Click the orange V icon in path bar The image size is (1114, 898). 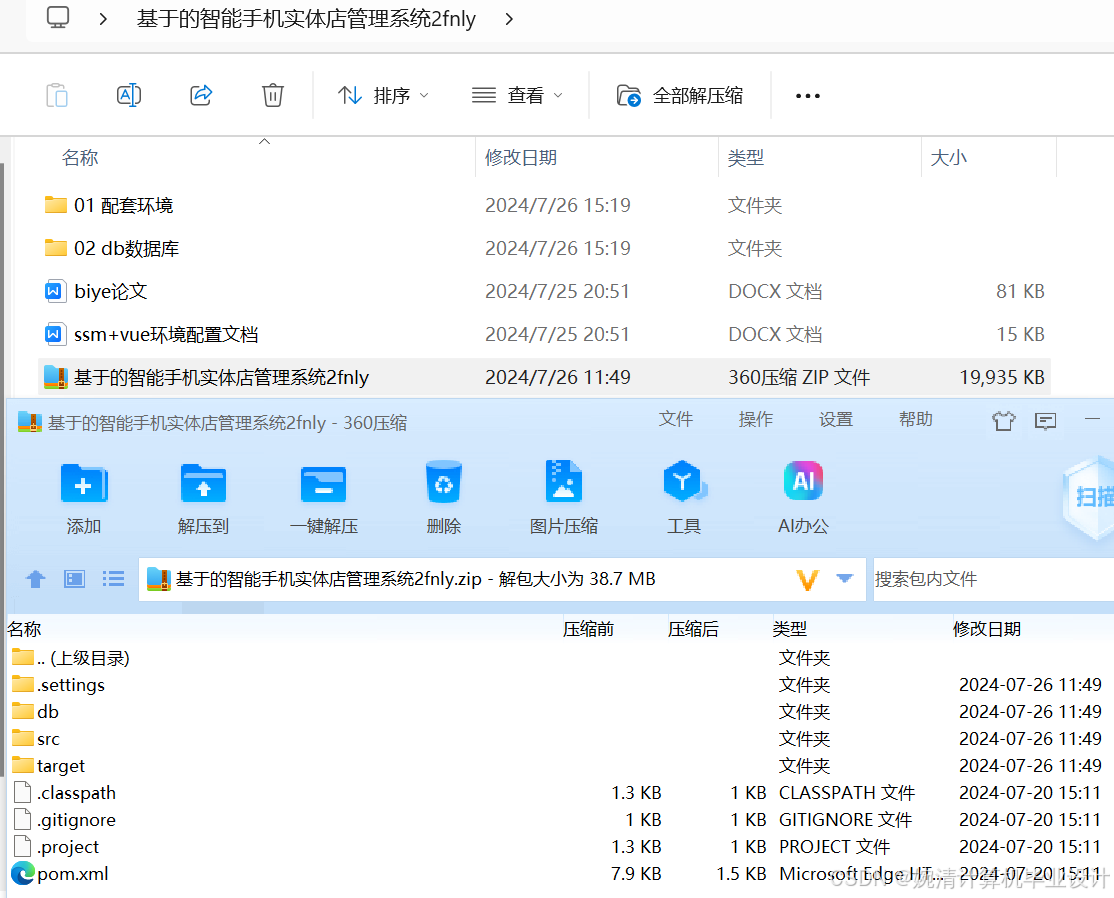point(807,580)
